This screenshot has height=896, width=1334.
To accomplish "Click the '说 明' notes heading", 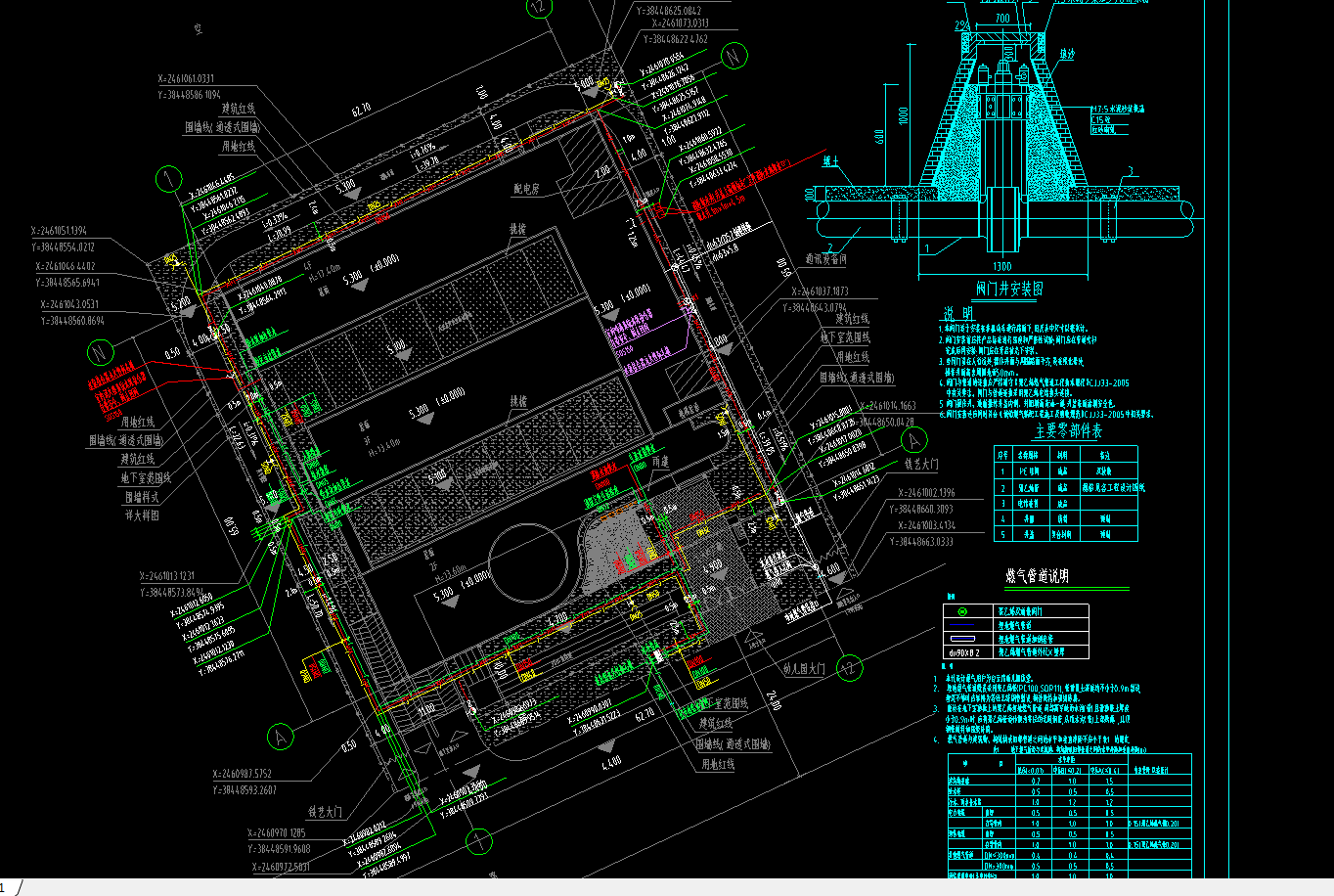I will pyautogui.click(x=958, y=314).
